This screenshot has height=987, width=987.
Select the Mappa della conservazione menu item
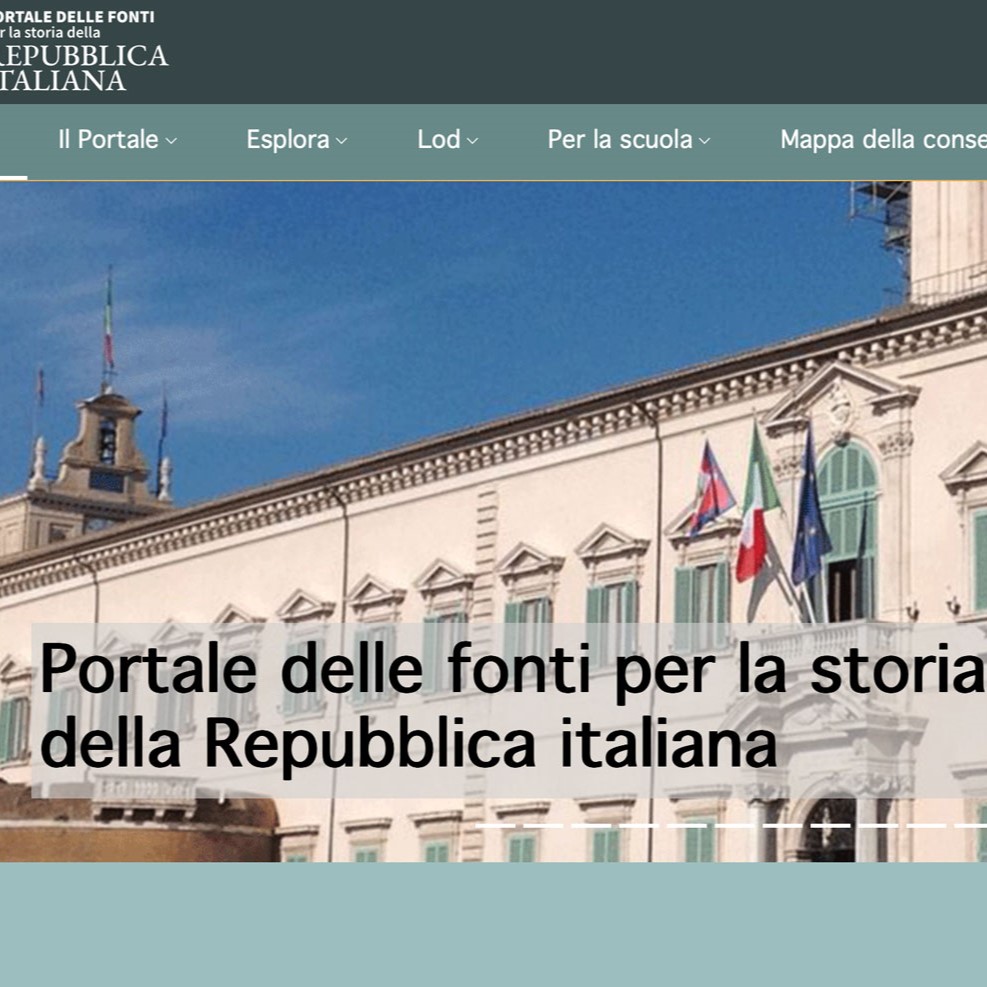click(x=883, y=140)
